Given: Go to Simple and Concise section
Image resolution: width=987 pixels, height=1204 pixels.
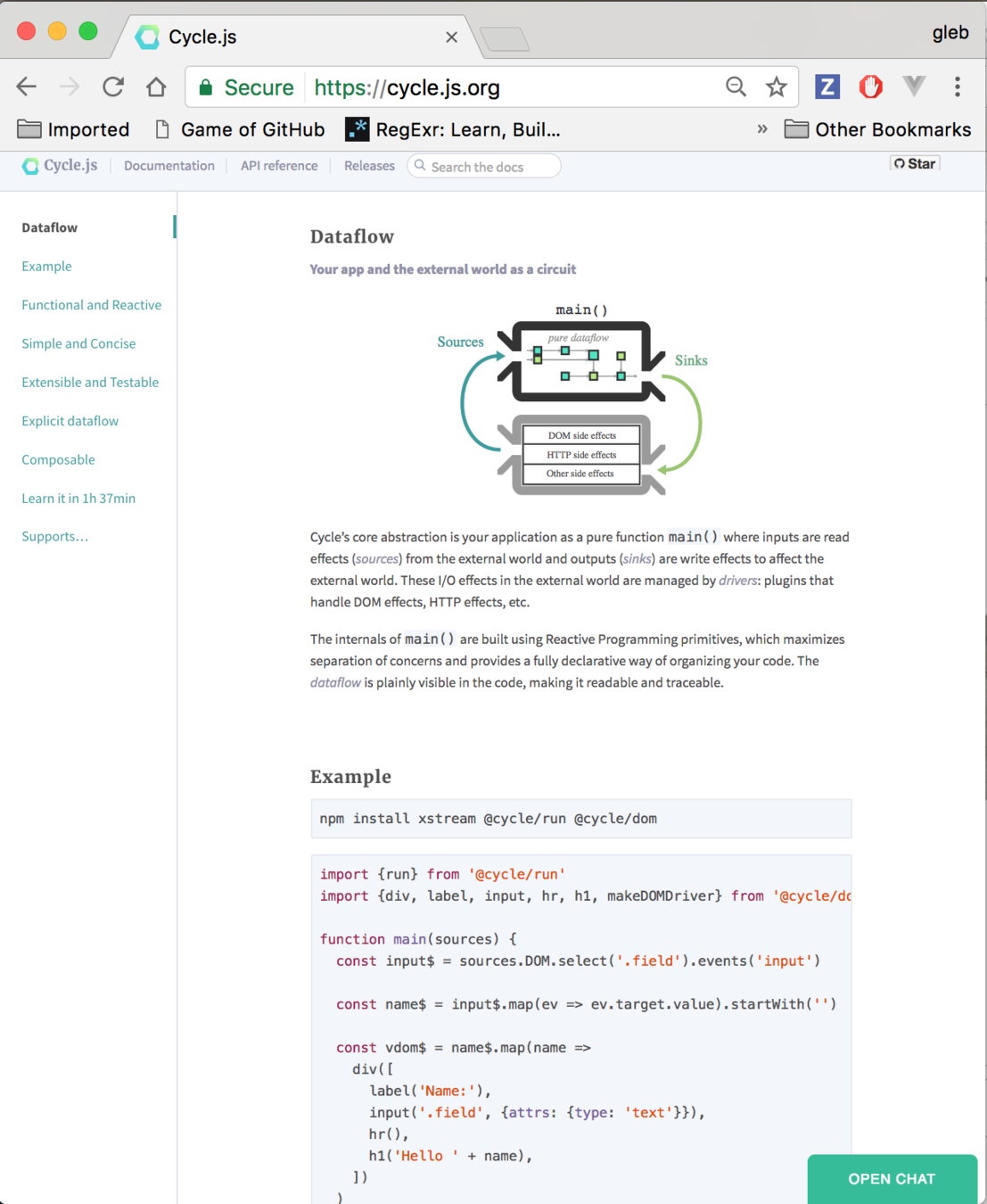Looking at the screenshot, I should click(x=78, y=343).
